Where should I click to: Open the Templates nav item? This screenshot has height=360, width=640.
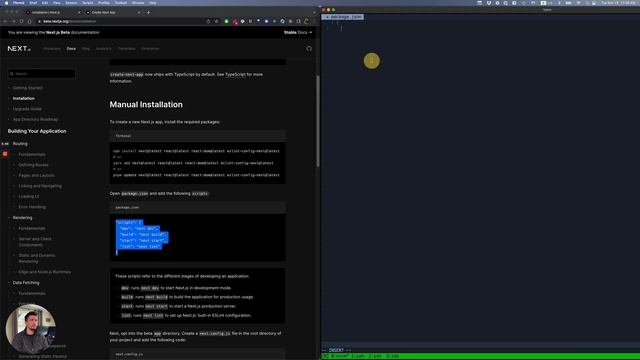coord(127,49)
